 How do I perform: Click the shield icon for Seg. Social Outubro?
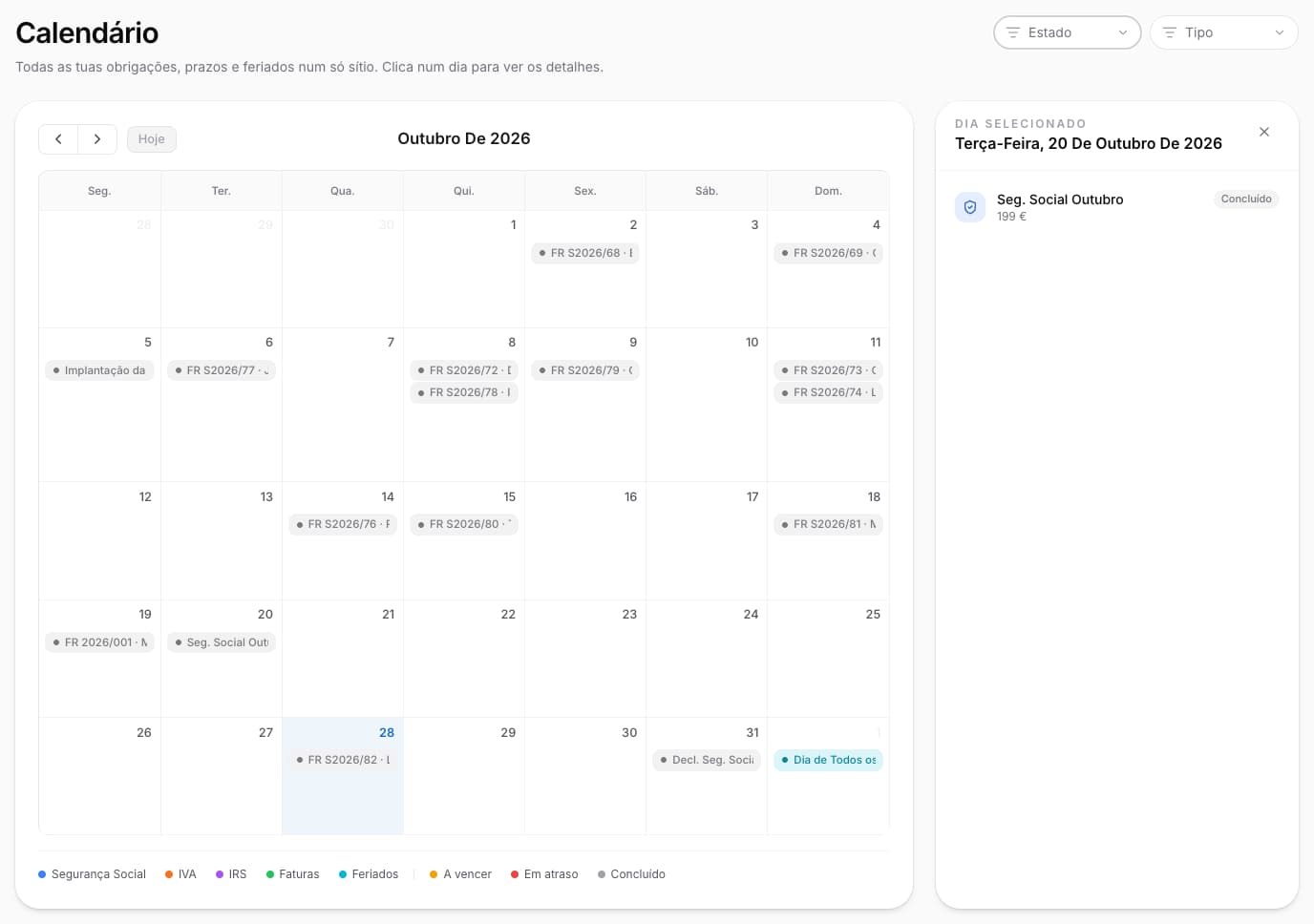(970, 207)
